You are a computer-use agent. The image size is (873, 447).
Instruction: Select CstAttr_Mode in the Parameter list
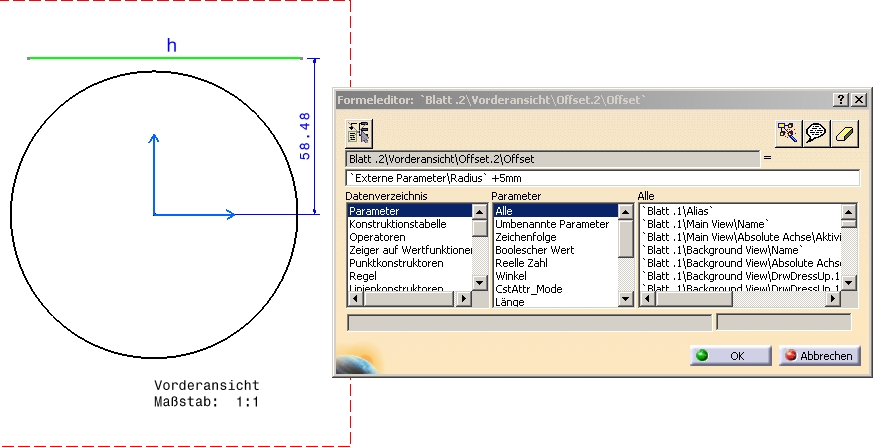coord(556,289)
